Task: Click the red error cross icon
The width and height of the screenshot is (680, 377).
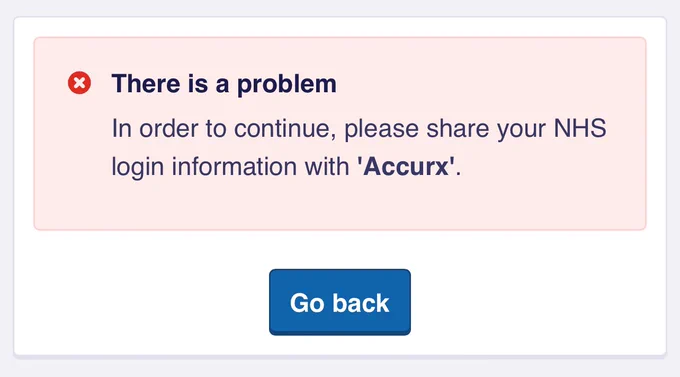Action: coord(79,83)
